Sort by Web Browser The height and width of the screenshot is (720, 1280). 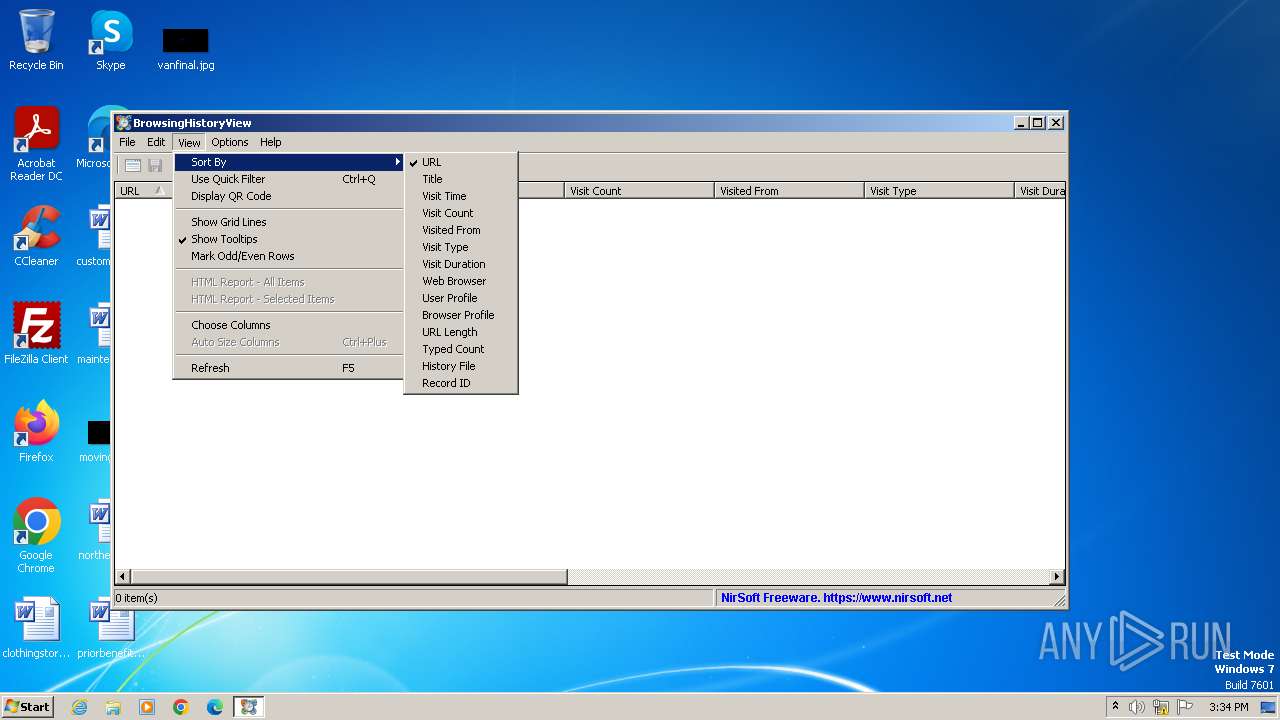click(x=461, y=281)
